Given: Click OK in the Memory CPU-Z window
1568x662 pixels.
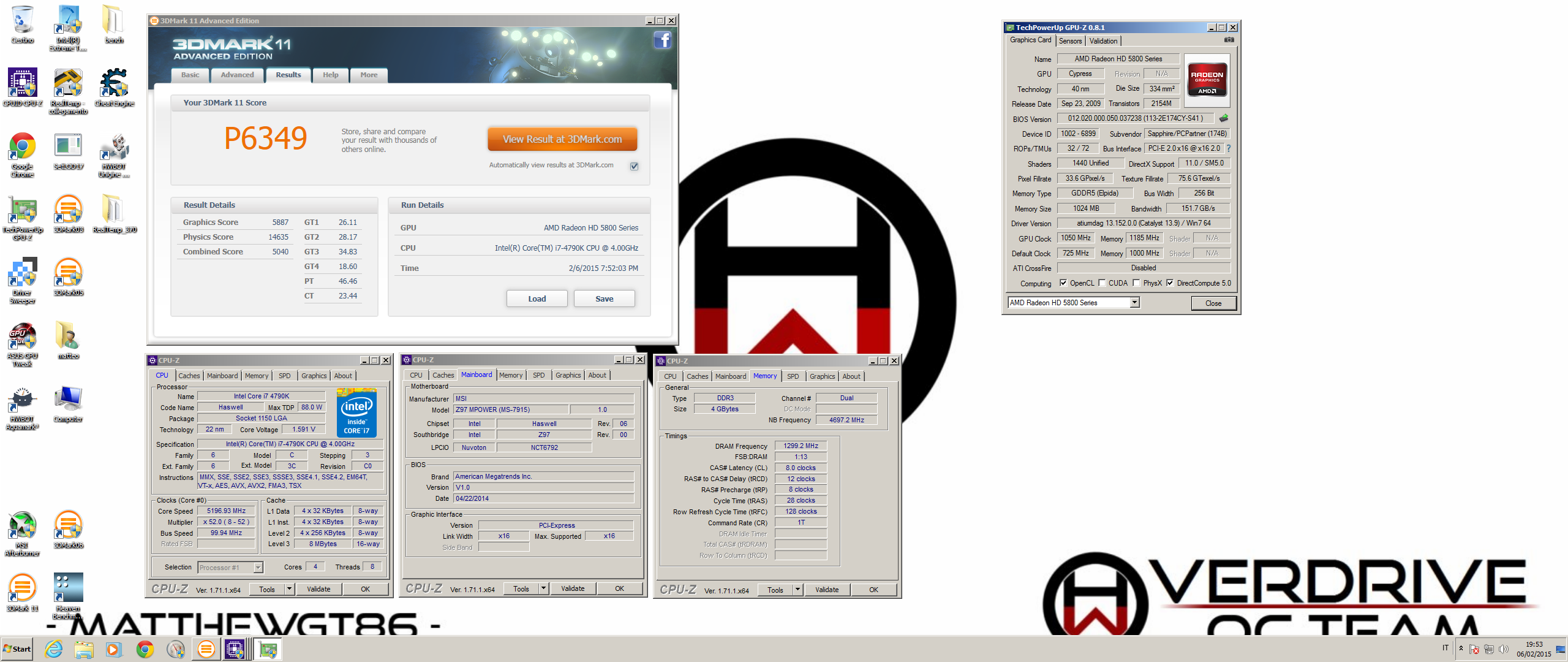Looking at the screenshot, I should (873, 590).
